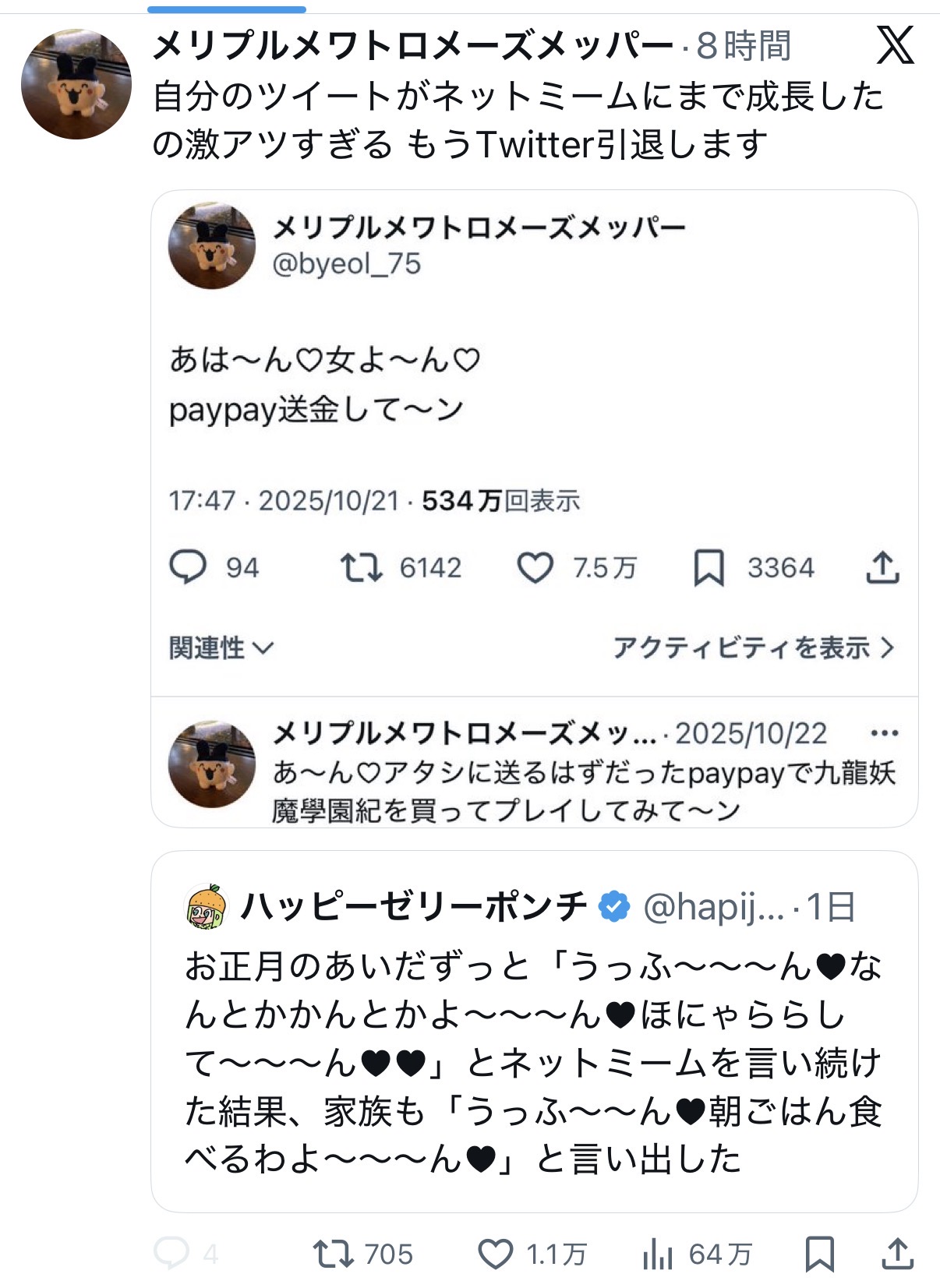Open author profile picture at top
Image resolution: width=940 pixels, height=1288 pixels.
(x=76, y=84)
